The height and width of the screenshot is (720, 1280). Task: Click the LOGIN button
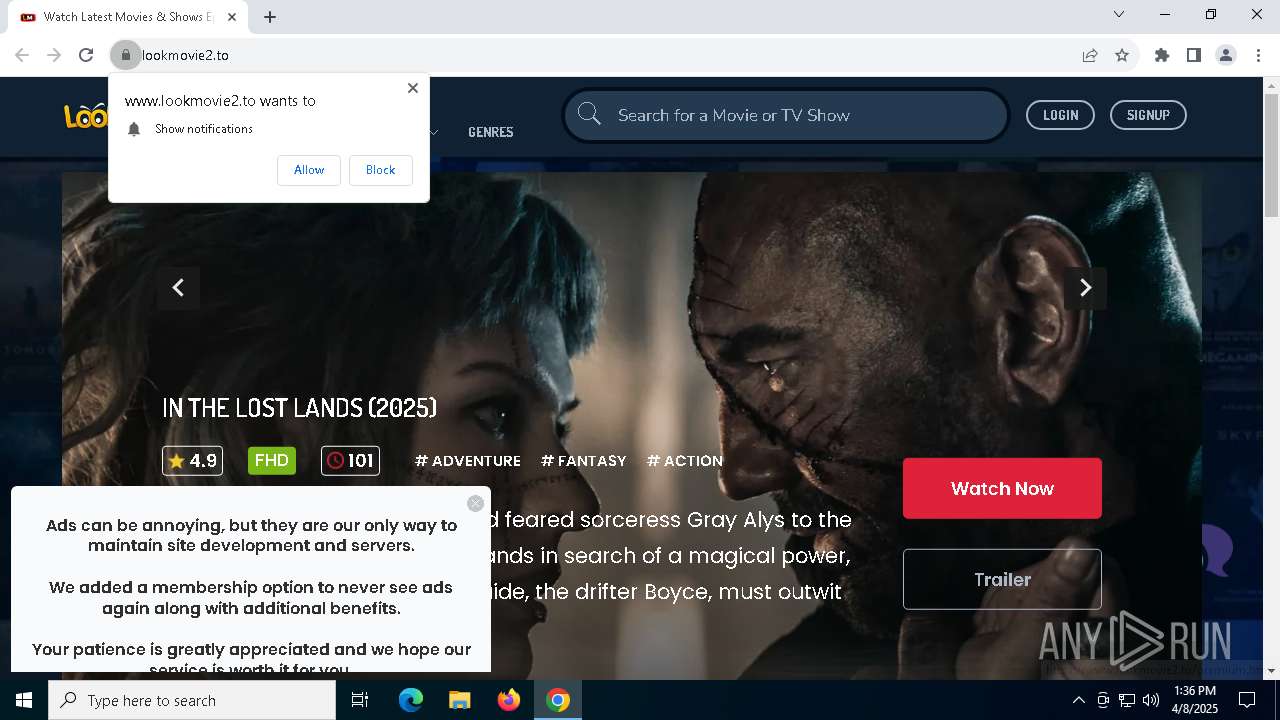click(1060, 115)
